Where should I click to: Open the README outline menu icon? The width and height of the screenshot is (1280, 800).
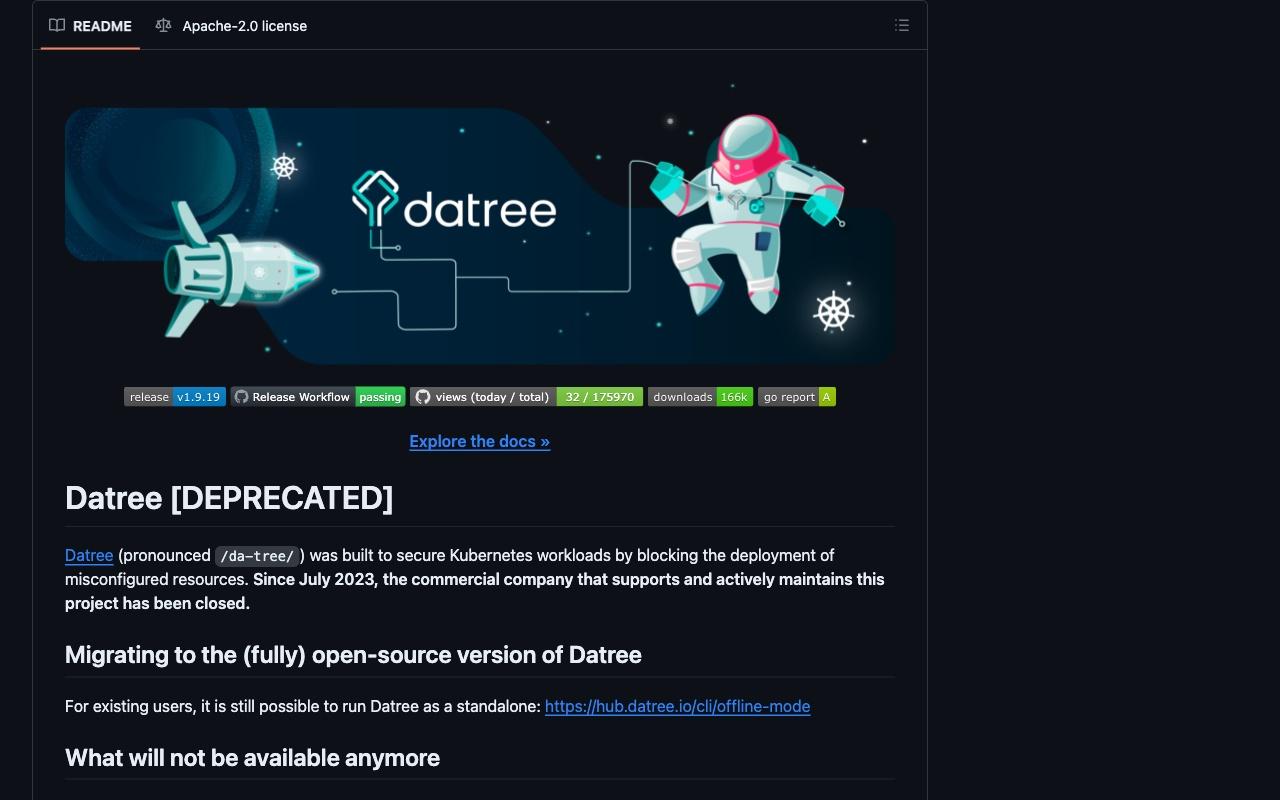coord(902,26)
